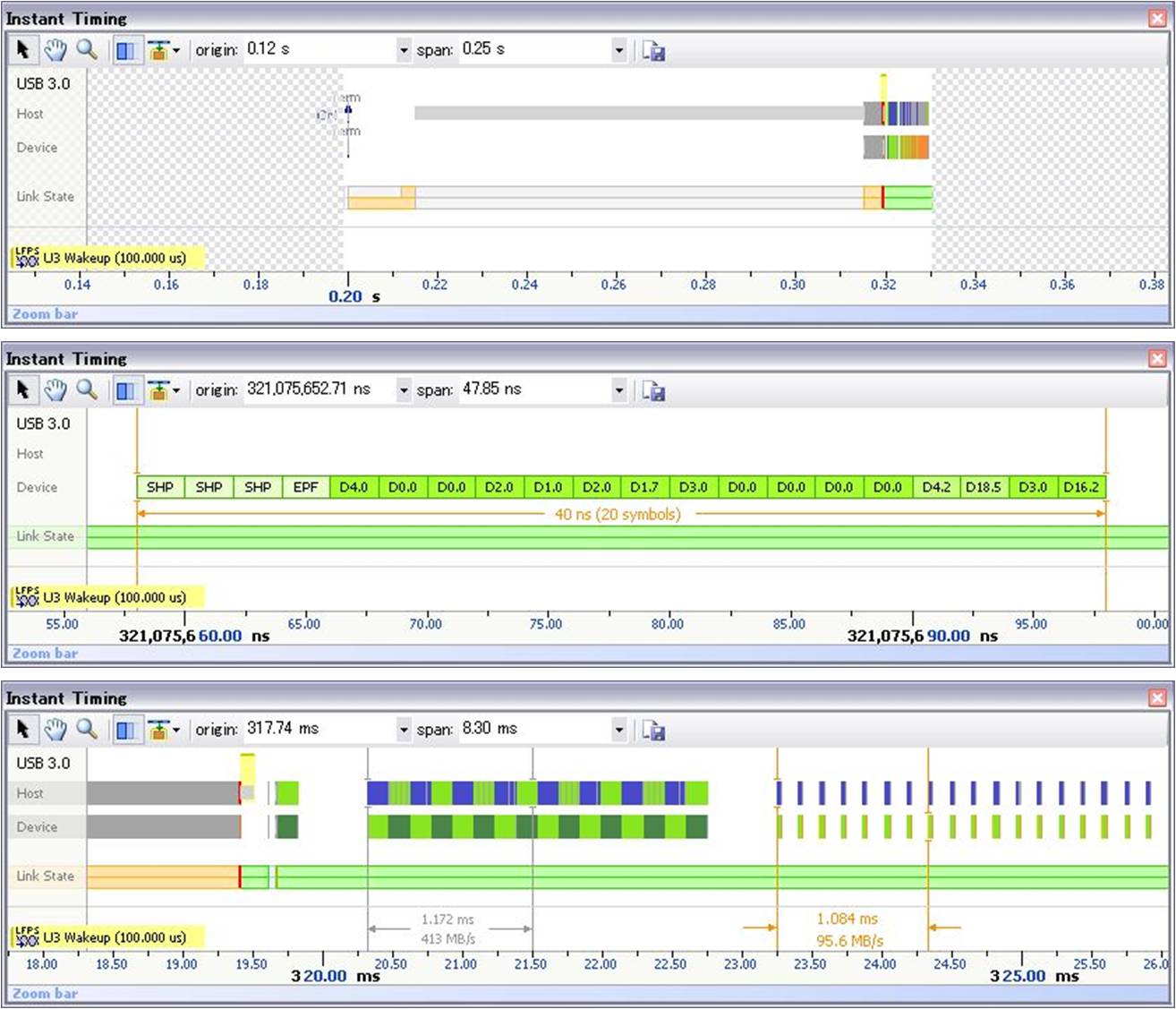Select pointer tool in the 0.12 s origin panel
1176x1009 pixels.
tap(23, 50)
